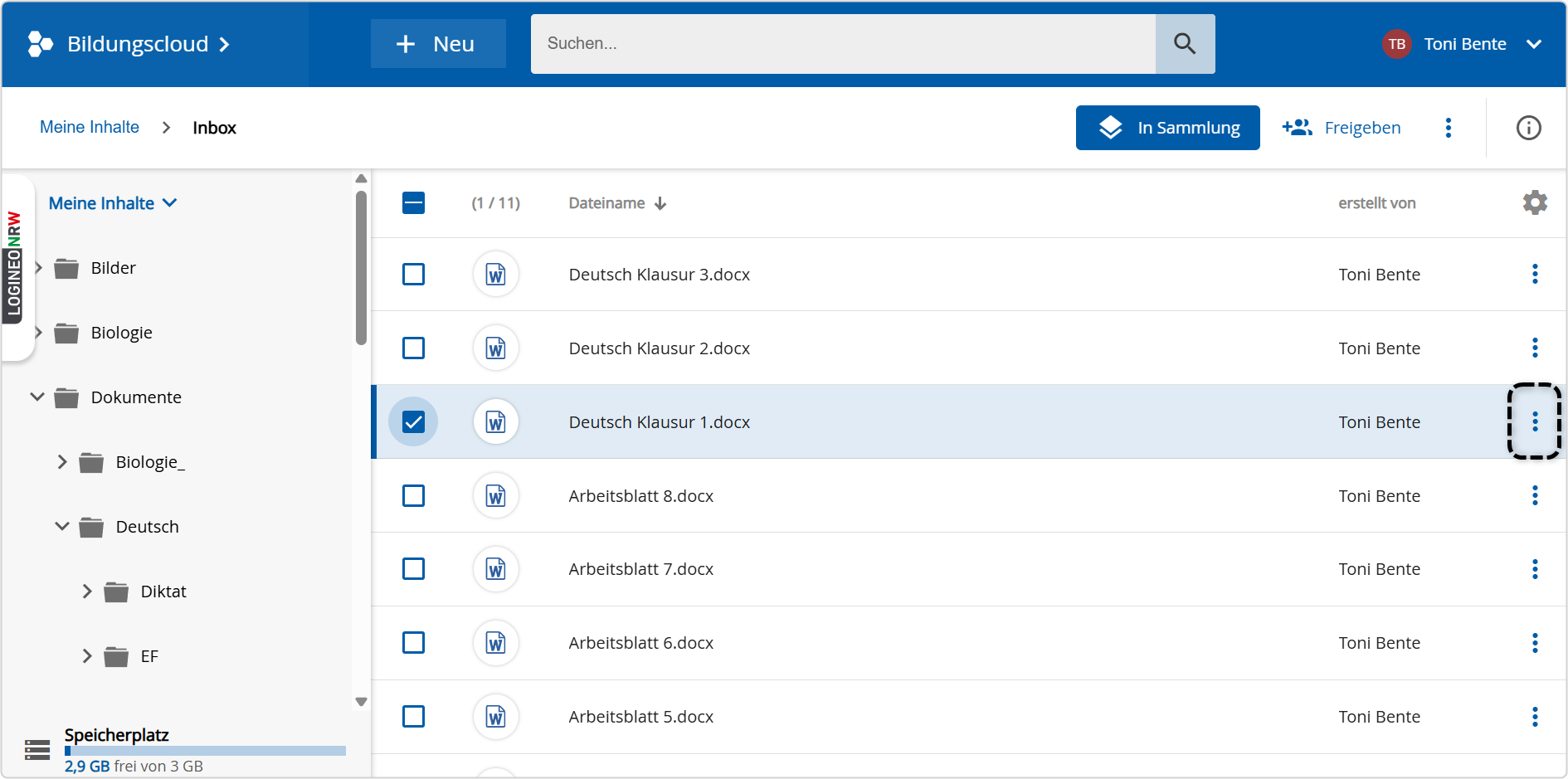This screenshot has height=779, width=1568.
Task: Open options menu for Deutsch Klausur 2.docx
Action: (1535, 348)
